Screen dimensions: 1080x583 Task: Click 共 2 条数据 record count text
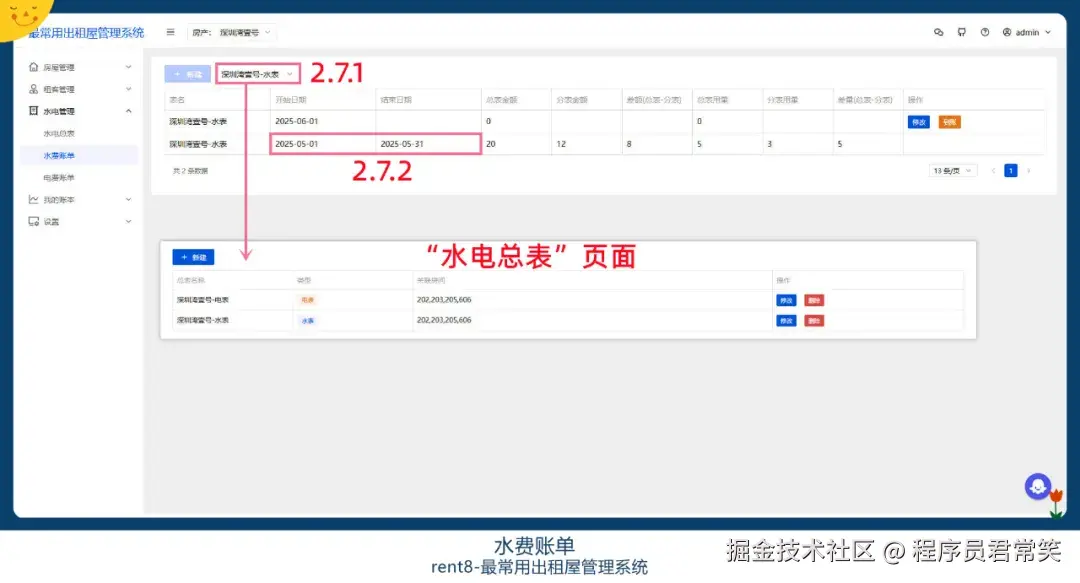[x=190, y=171]
